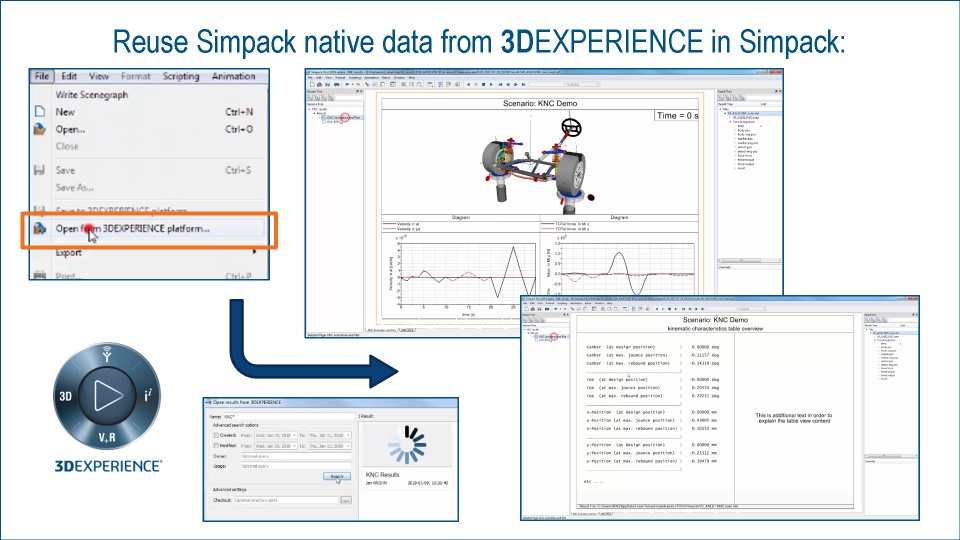
Task: Open the Scripting menu
Action: [181, 76]
